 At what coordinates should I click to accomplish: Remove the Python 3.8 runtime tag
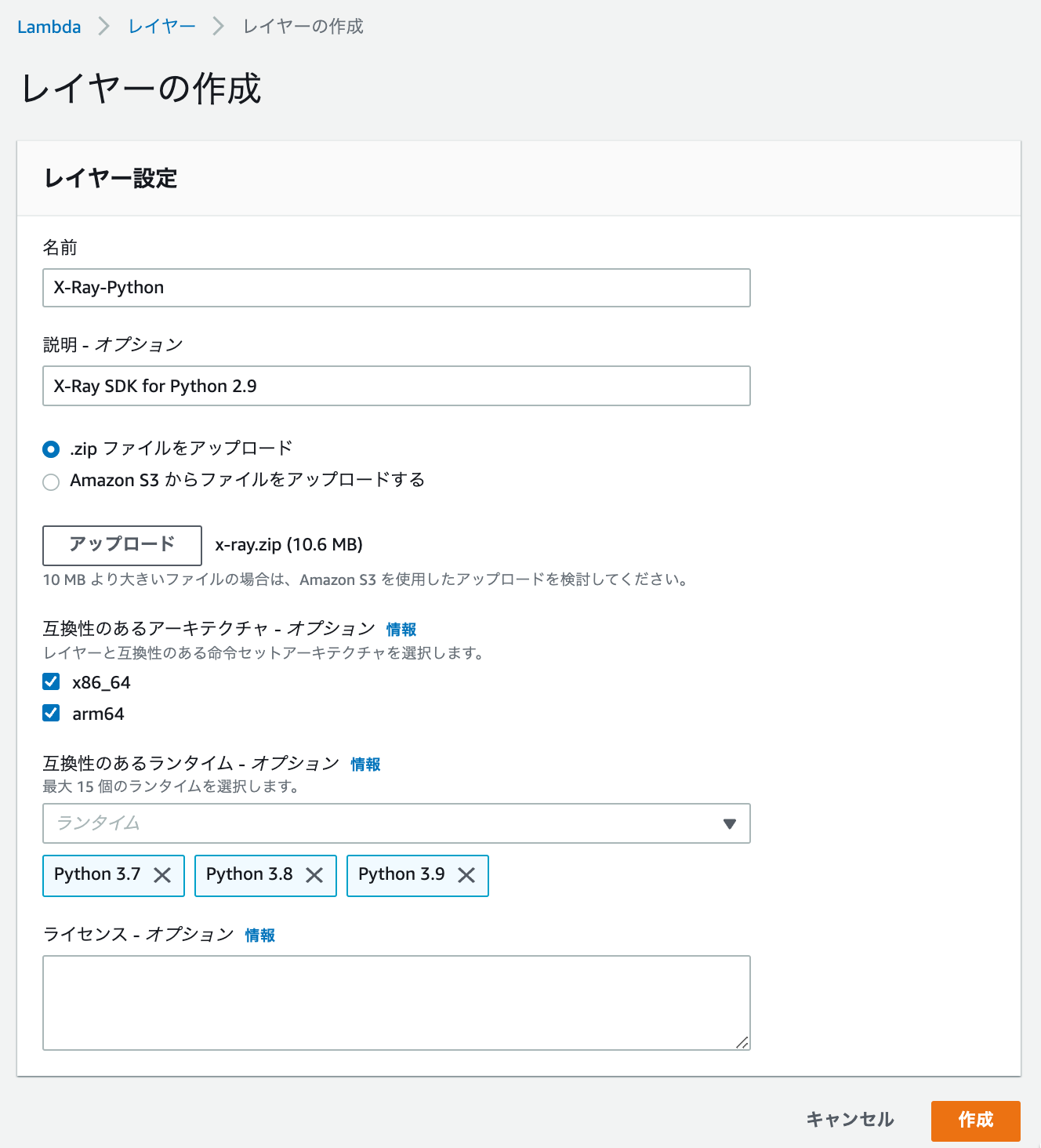314,875
